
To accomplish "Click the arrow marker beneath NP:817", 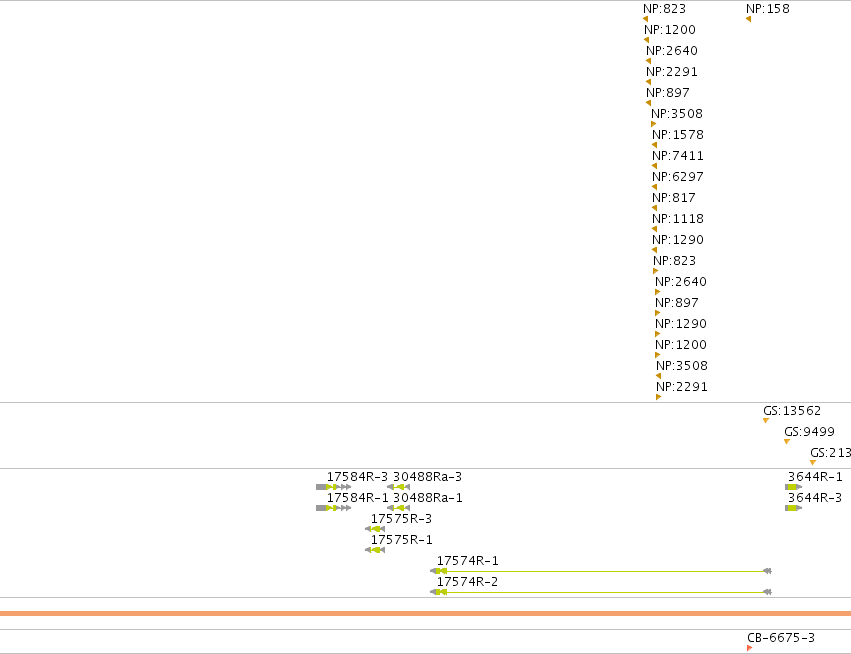I will click(654, 208).
